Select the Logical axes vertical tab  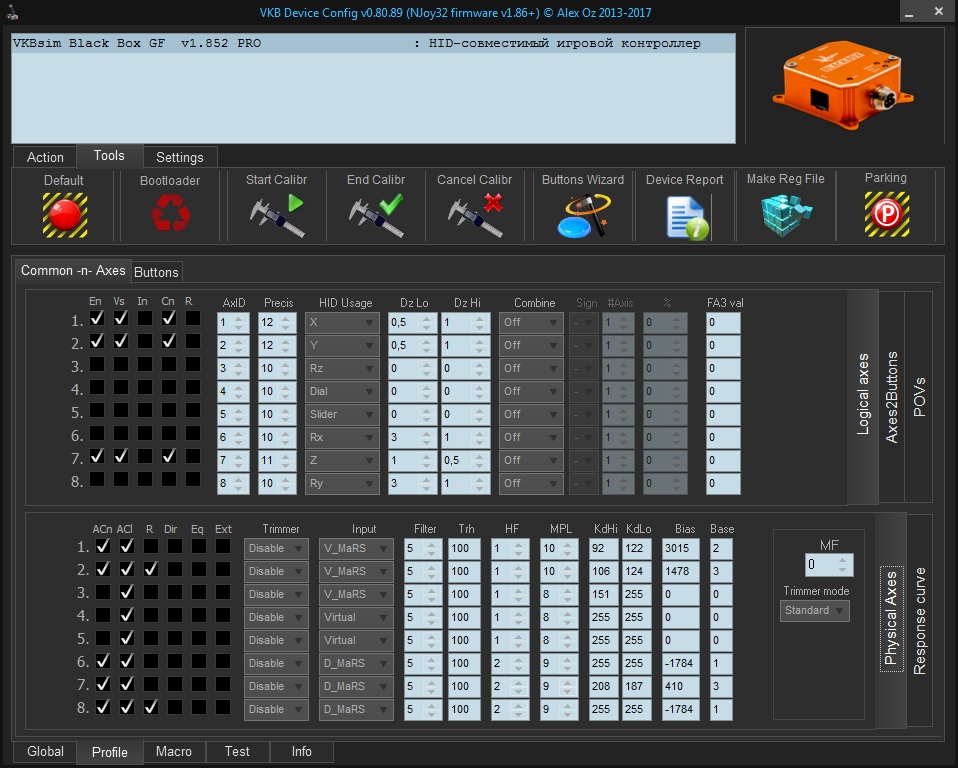(863, 394)
